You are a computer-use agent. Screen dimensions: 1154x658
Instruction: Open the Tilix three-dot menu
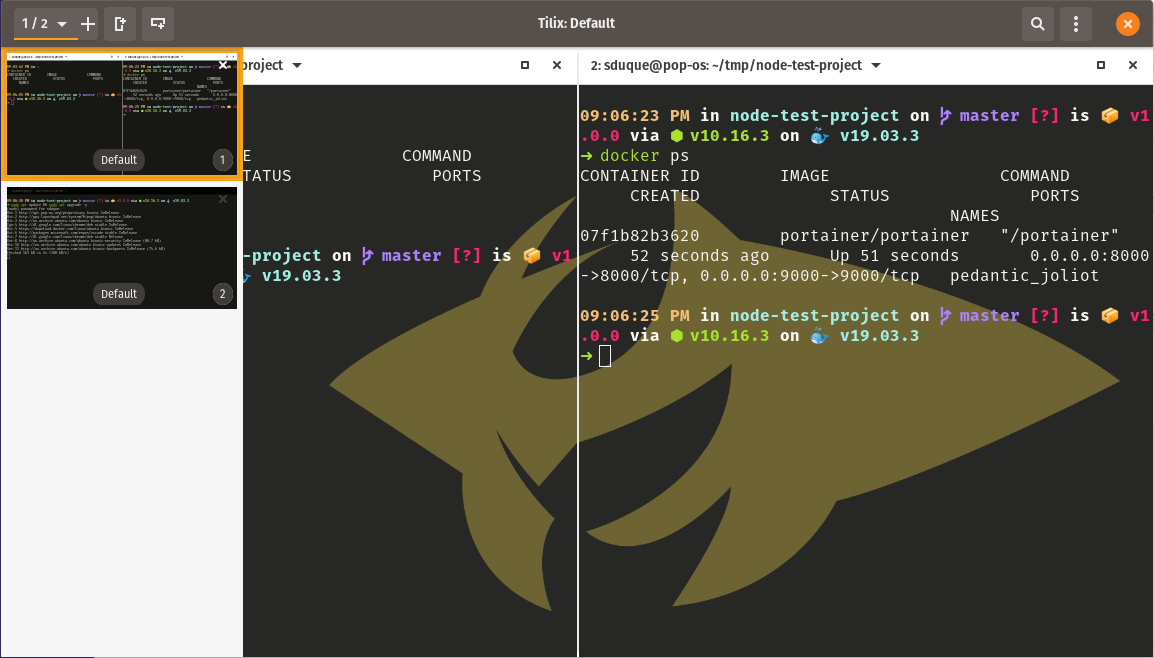(1076, 24)
